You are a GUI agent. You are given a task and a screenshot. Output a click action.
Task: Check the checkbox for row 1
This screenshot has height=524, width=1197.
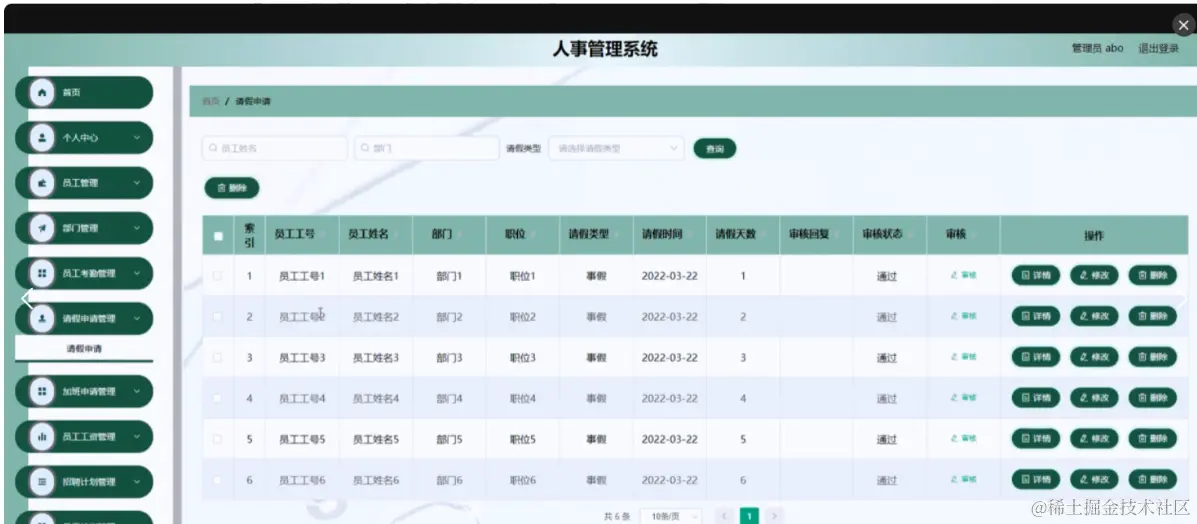[x=218, y=276]
